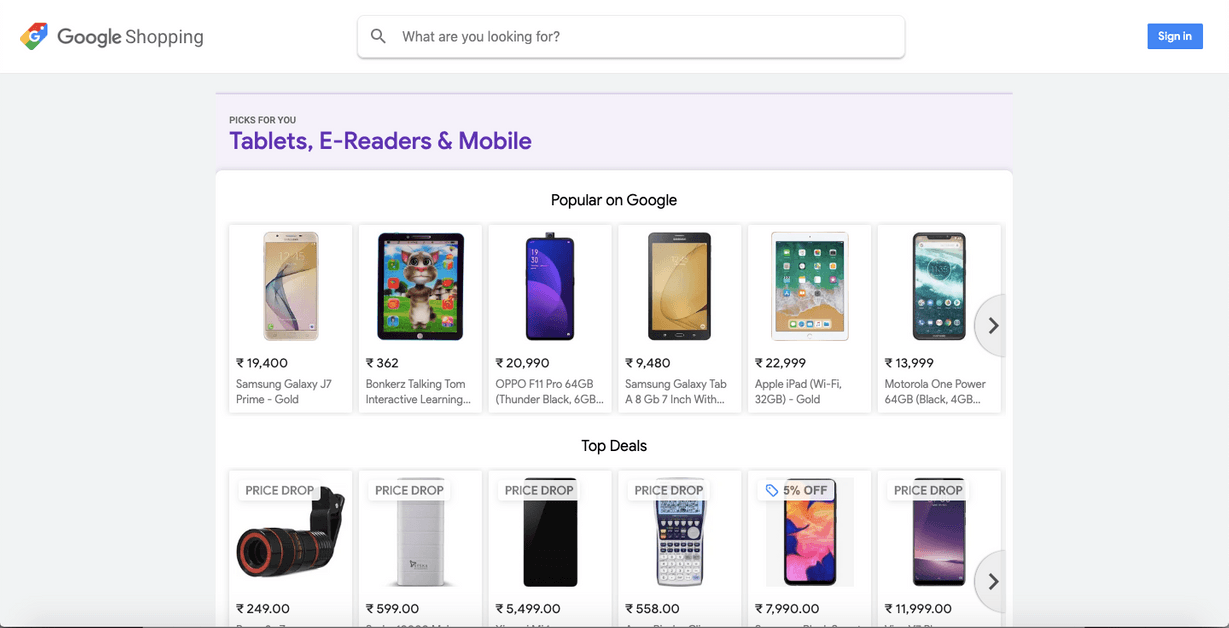Image resolution: width=1229 pixels, height=628 pixels.
Task: Click the ₹ 19,400 price text
Action: point(261,363)
